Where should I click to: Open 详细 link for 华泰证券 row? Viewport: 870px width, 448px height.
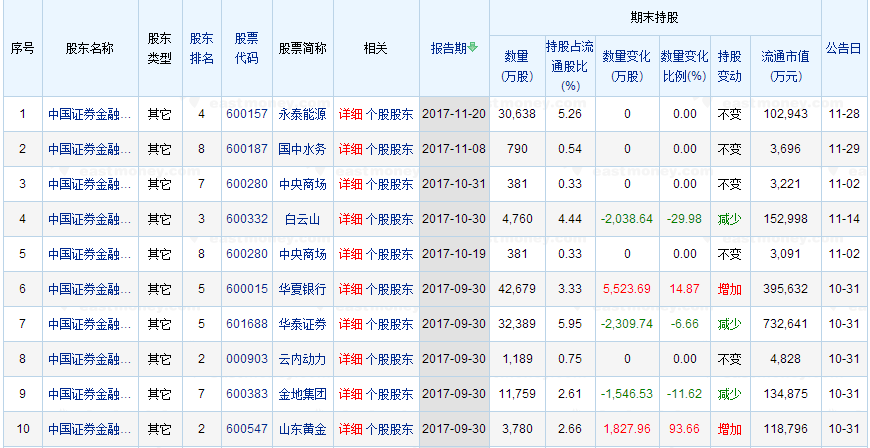tap(350, 324)
